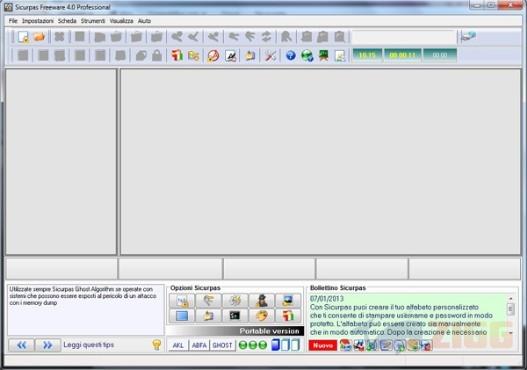527x370 pixels.
Task: Click the document-with-lock Opzioni Sicurpas icon
Action: coord(182,301)
